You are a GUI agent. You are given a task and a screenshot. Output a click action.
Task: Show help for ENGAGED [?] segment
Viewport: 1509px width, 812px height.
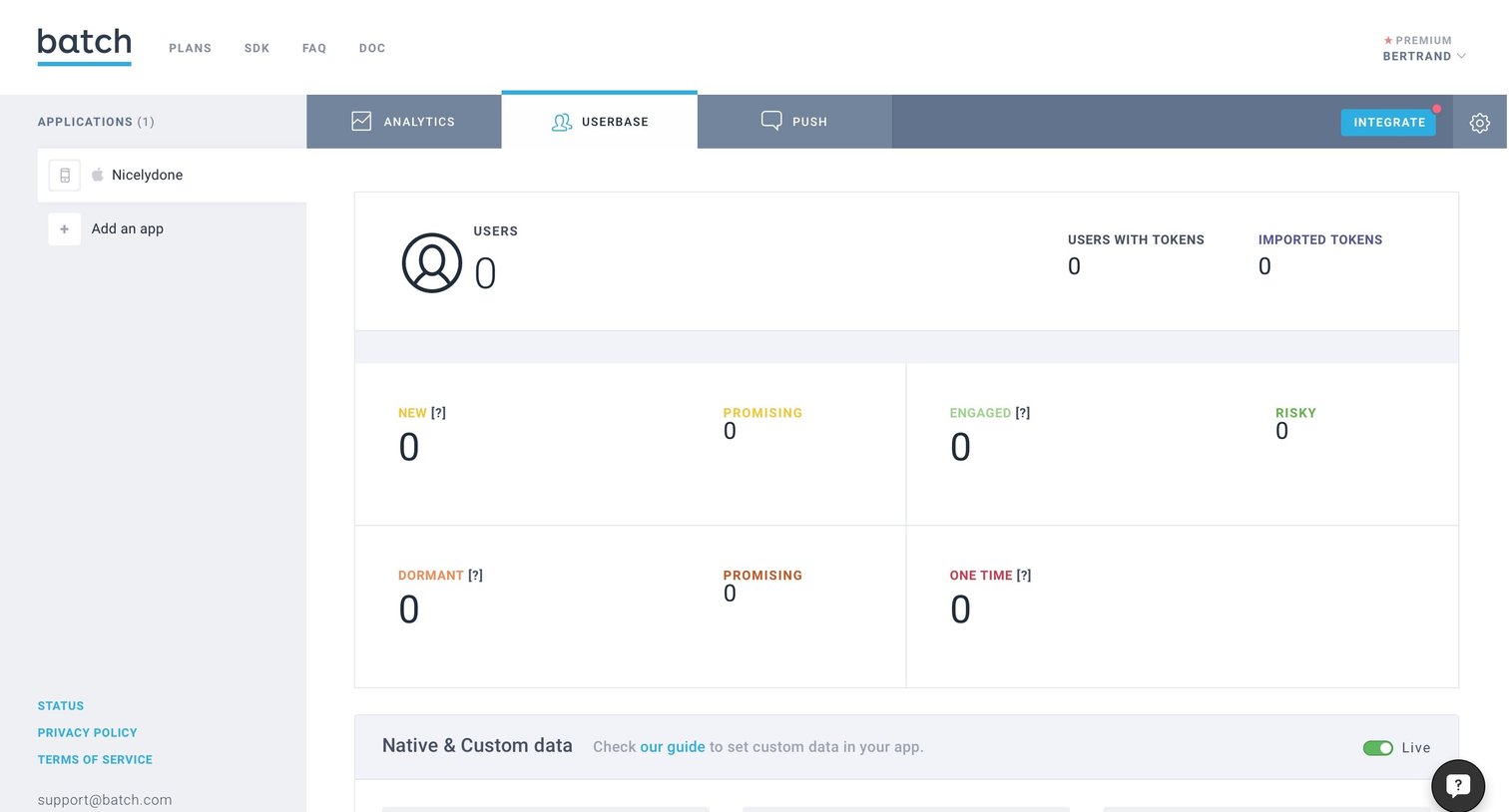pos(1023,413)
